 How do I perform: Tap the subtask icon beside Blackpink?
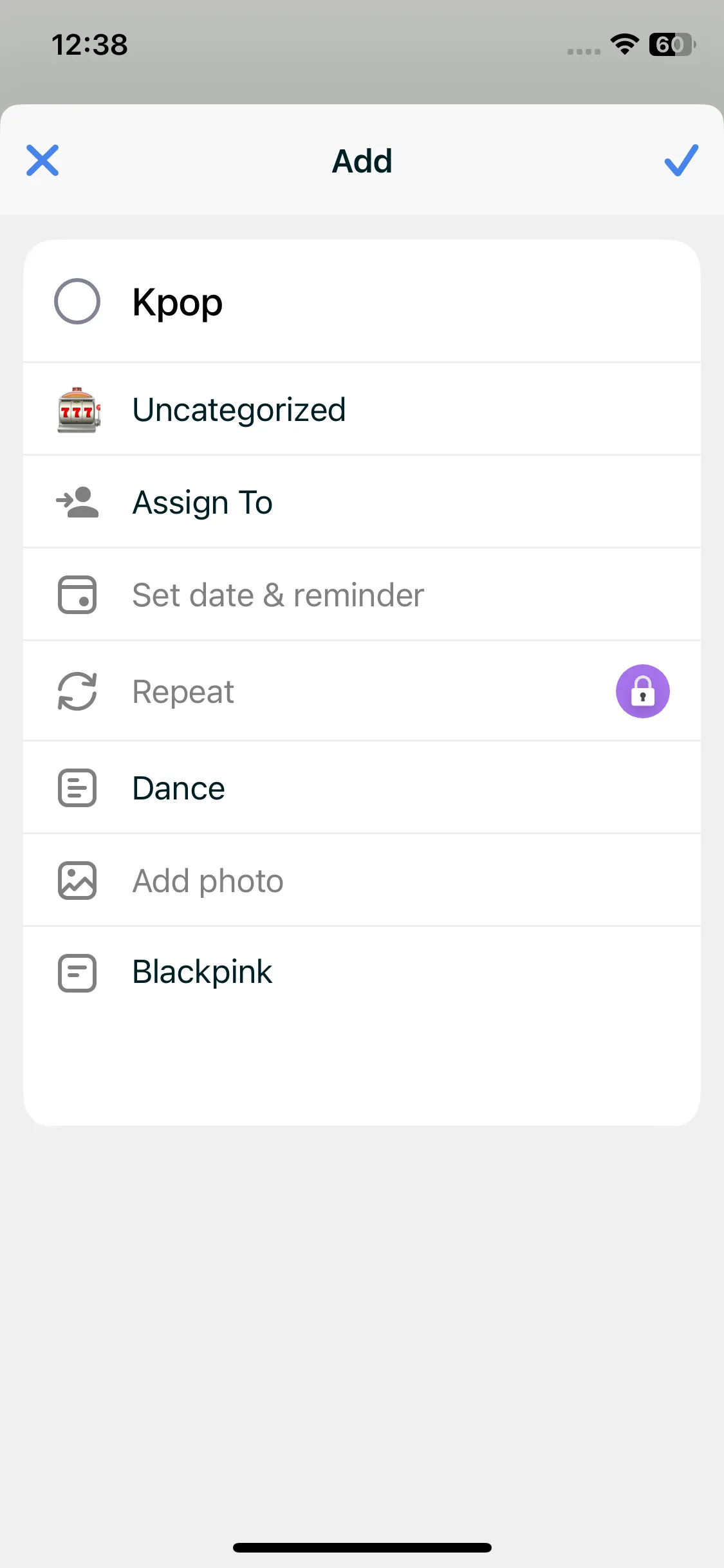click(77, 973)
